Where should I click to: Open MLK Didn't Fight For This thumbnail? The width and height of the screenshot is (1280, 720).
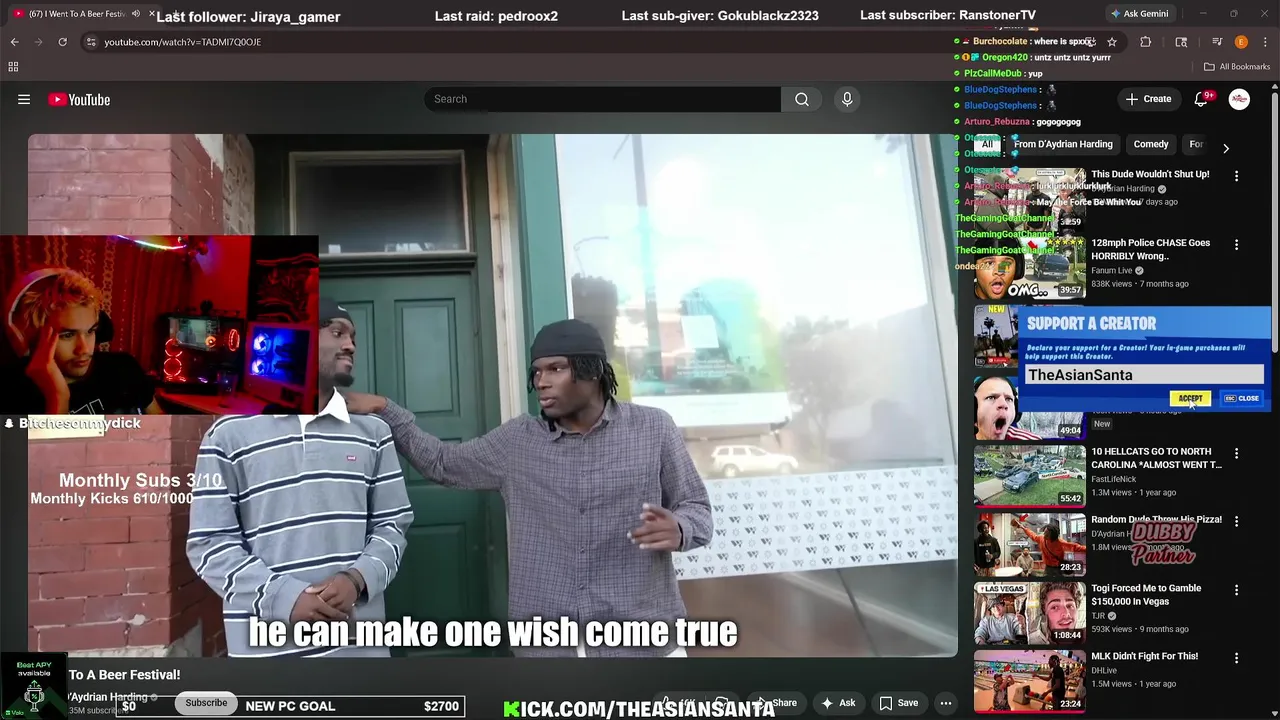coord(1030,682)
